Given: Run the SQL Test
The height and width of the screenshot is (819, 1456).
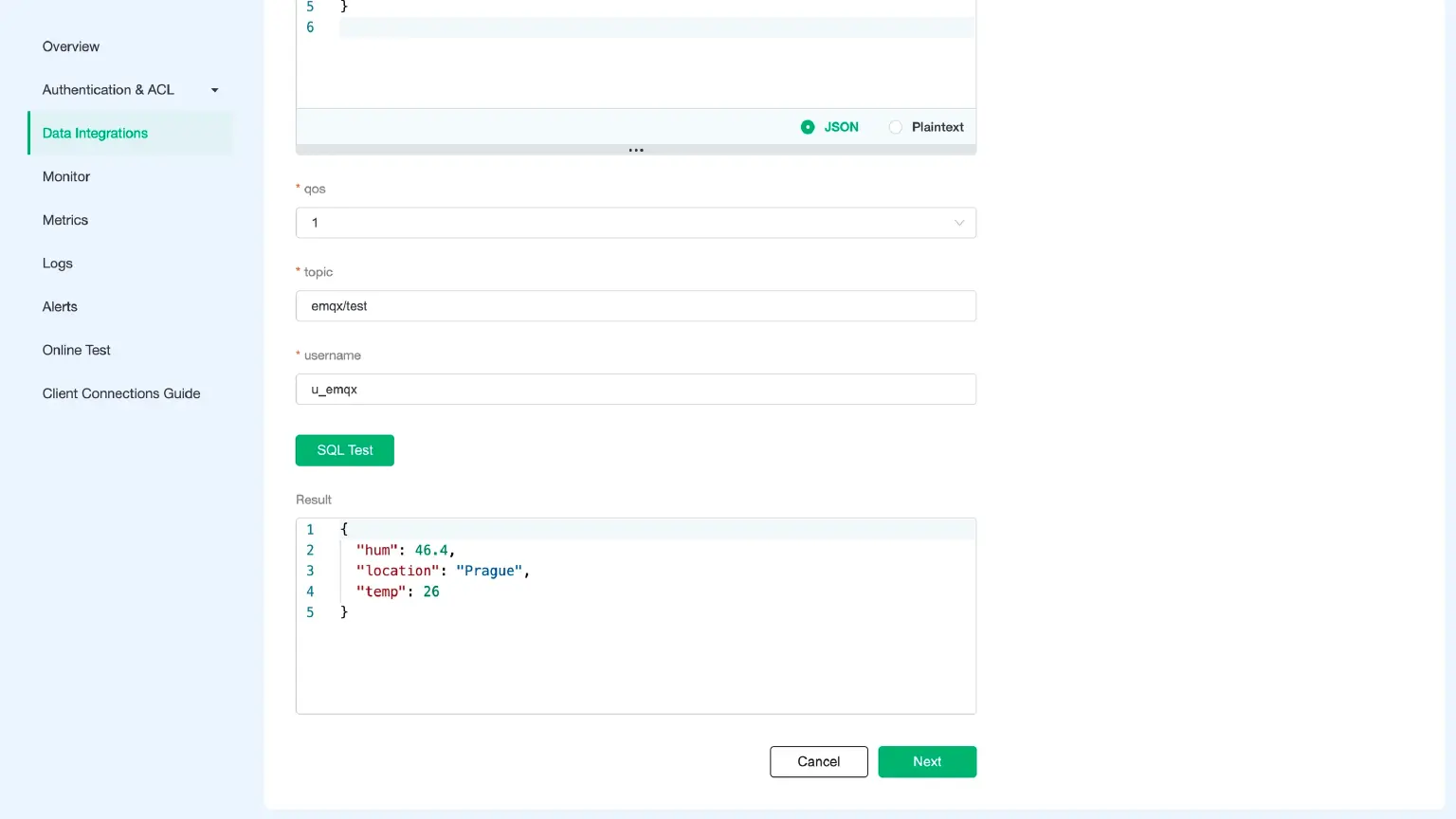Looking at the screenshot, I should [x=344, y=449].
